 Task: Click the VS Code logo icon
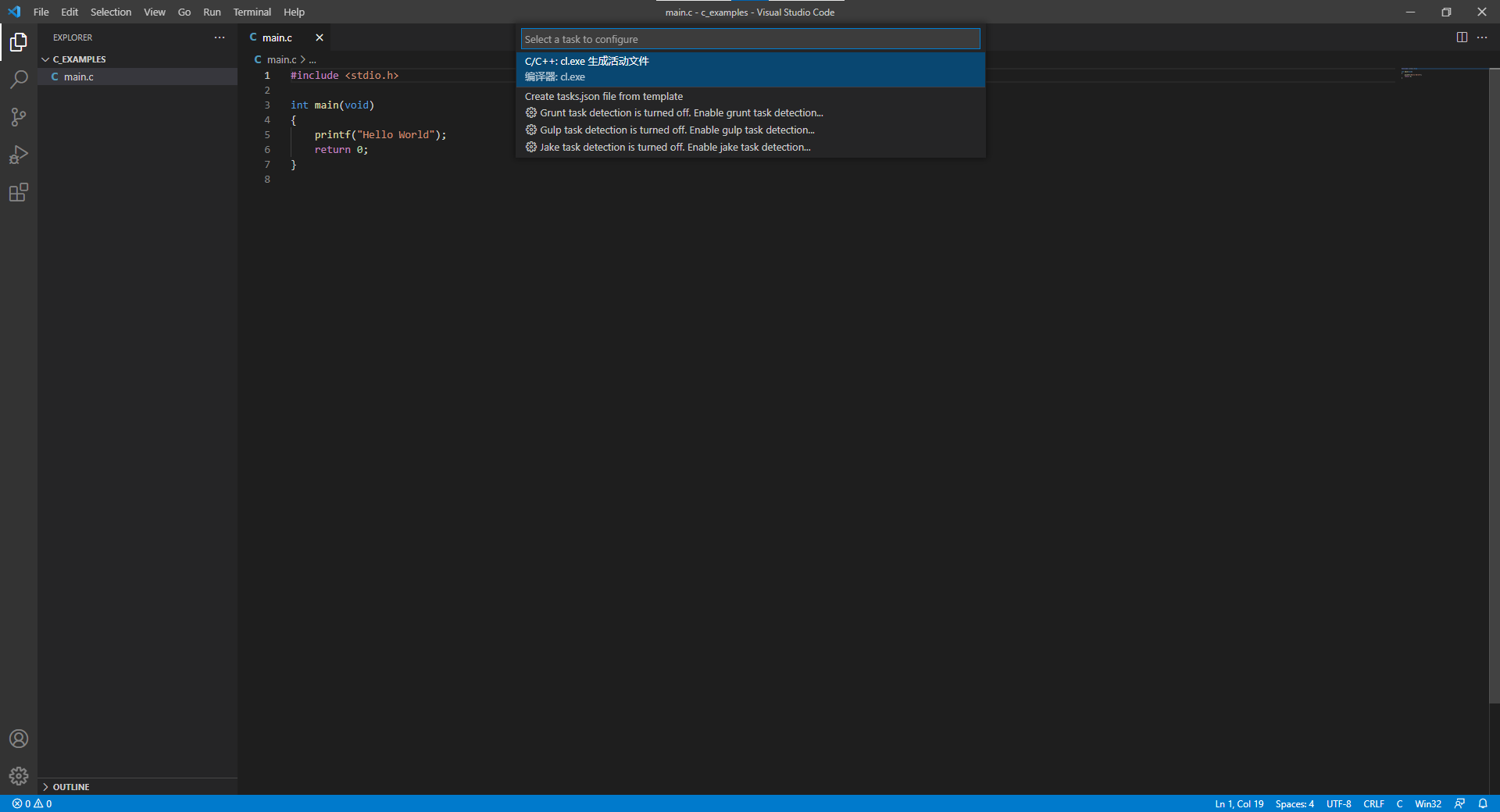14,12
